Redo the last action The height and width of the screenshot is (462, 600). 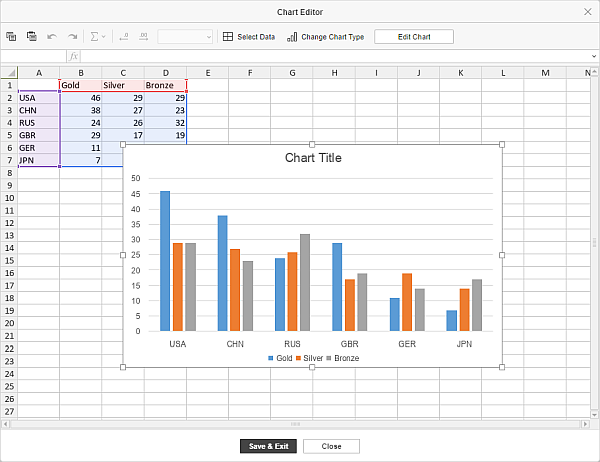(72, 36)
